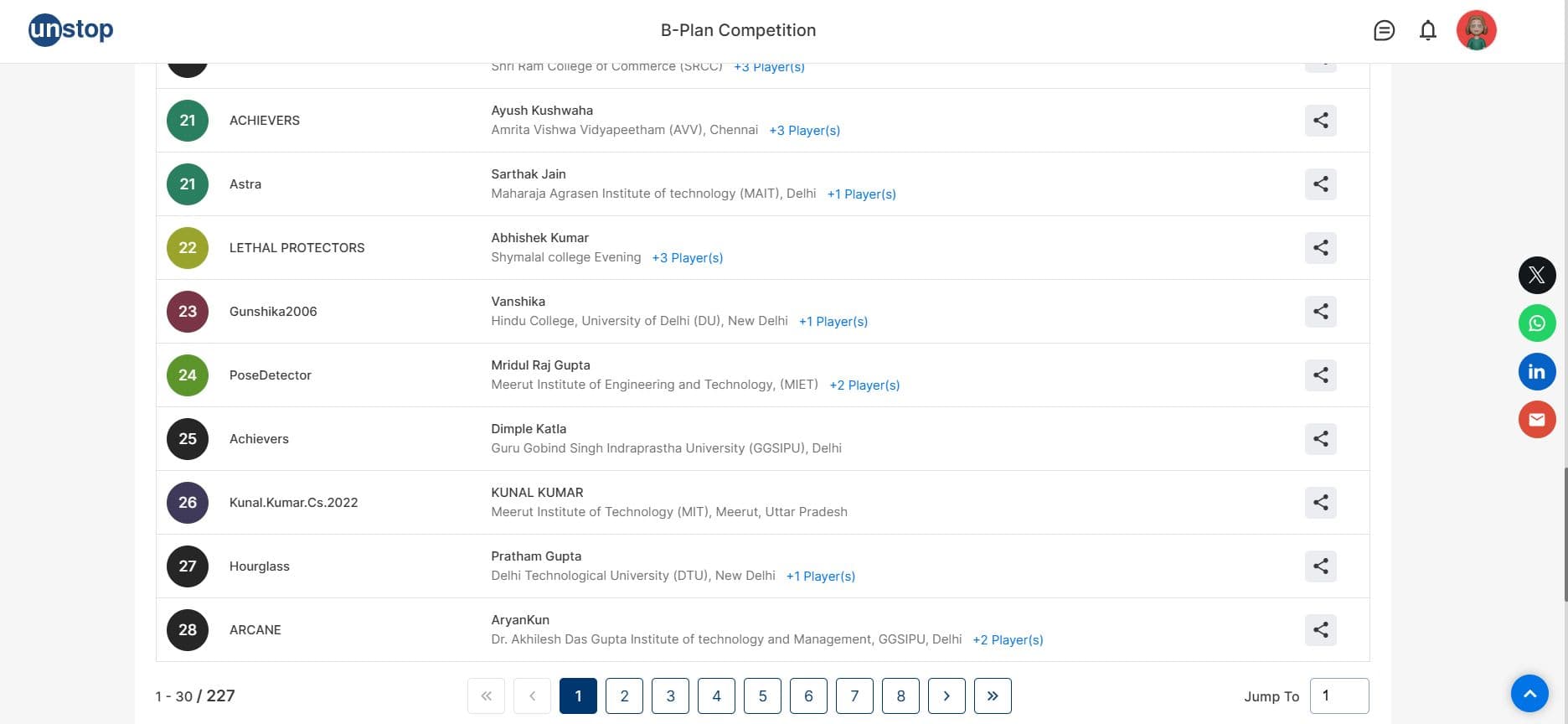The image size is (1568, 724).
Task: Go to next page arrow
Action: [x=946, y=696]
